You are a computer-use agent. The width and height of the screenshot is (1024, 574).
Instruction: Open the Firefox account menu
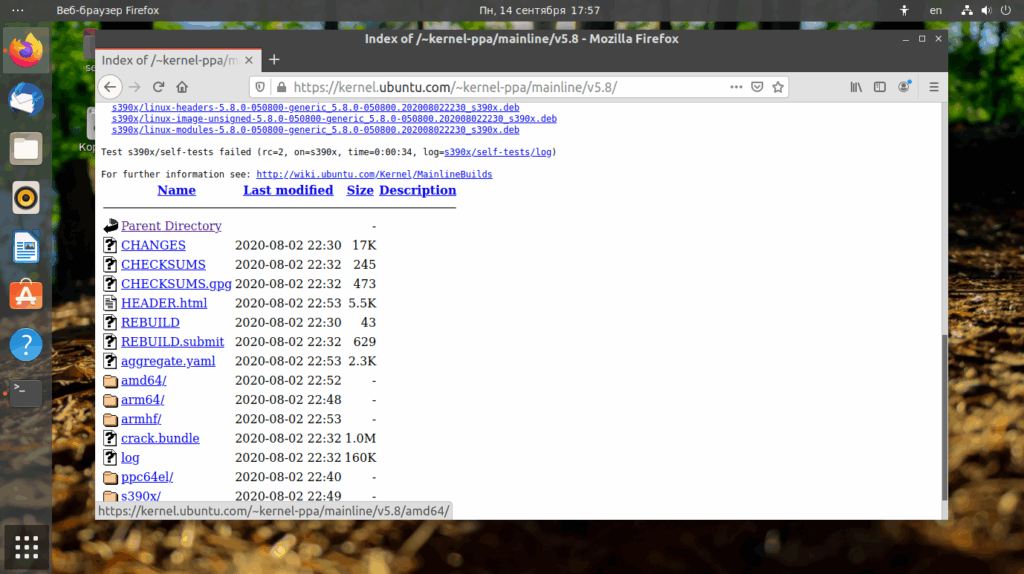click(x=904, y=87)
